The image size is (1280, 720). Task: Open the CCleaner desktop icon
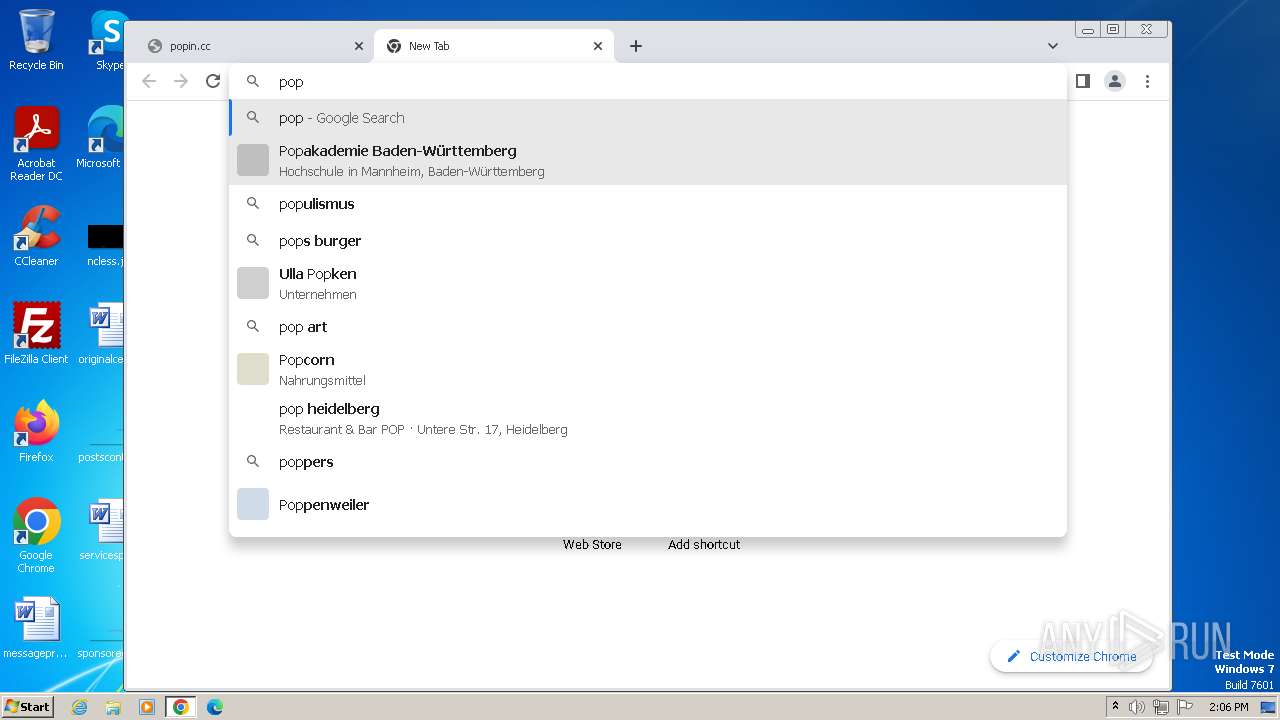point(36,237)
